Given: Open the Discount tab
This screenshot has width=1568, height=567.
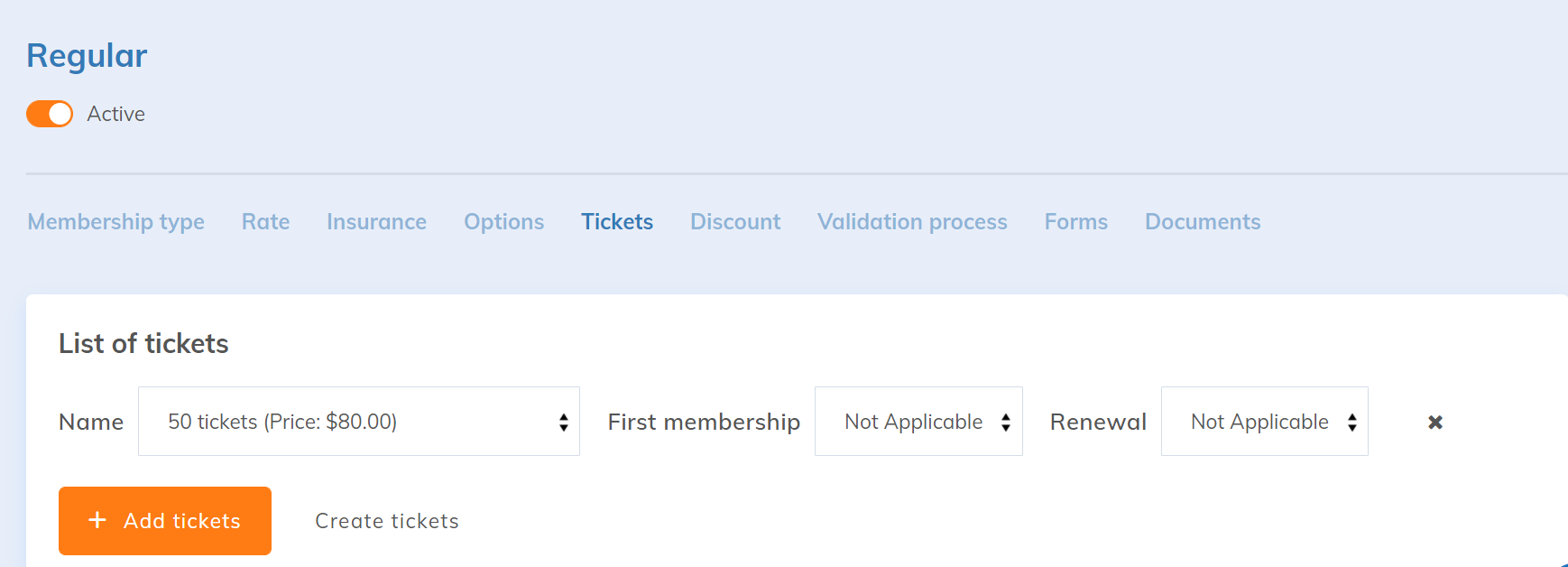Looking at the screenshot, I should coord(735,222).
